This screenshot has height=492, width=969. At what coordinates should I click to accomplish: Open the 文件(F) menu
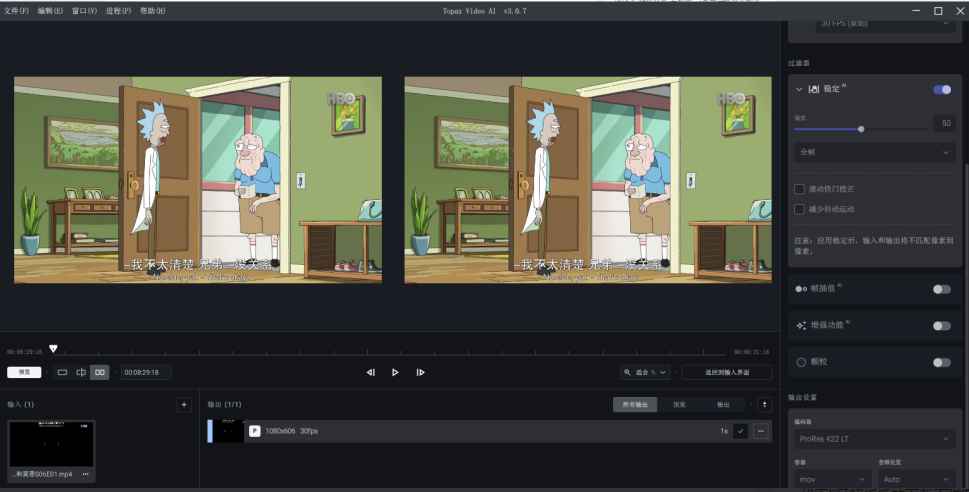click(17, 10)
